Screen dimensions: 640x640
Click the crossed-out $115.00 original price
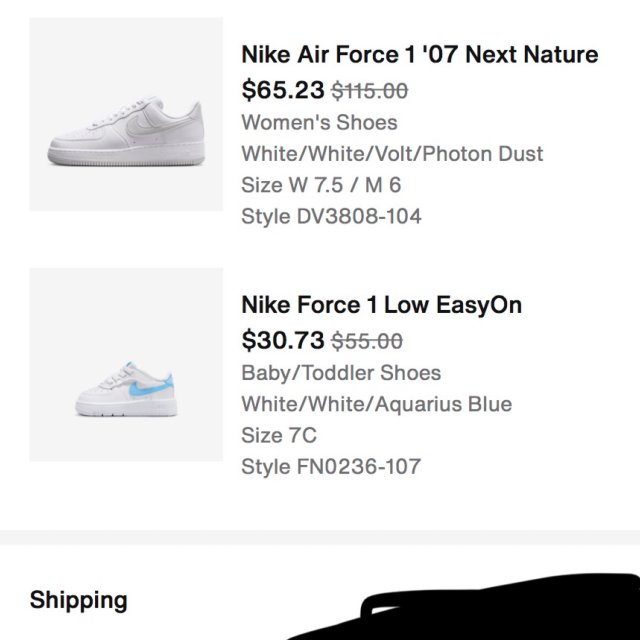[x=369, y=91]
